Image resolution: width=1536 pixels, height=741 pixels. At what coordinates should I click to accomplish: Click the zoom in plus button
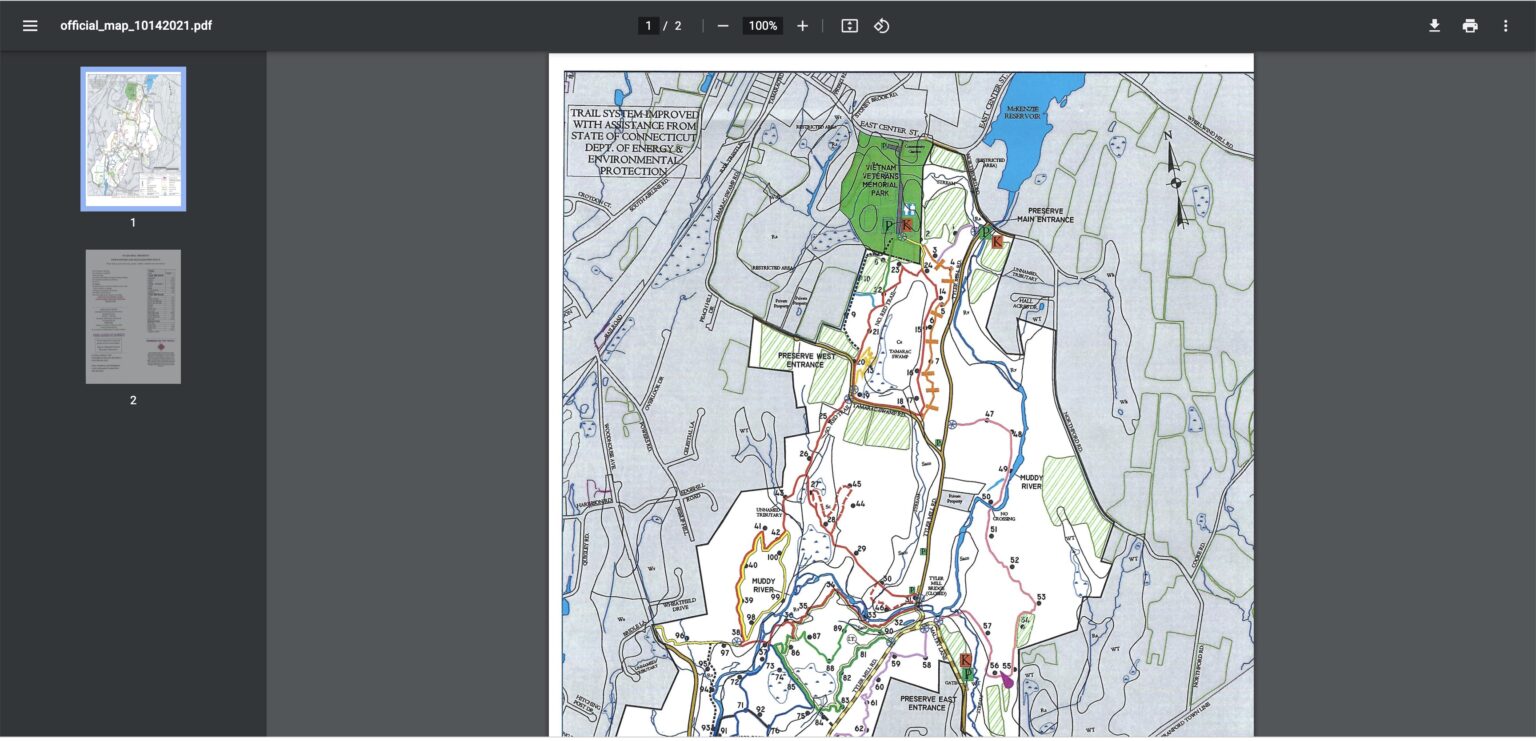[802, 26]
